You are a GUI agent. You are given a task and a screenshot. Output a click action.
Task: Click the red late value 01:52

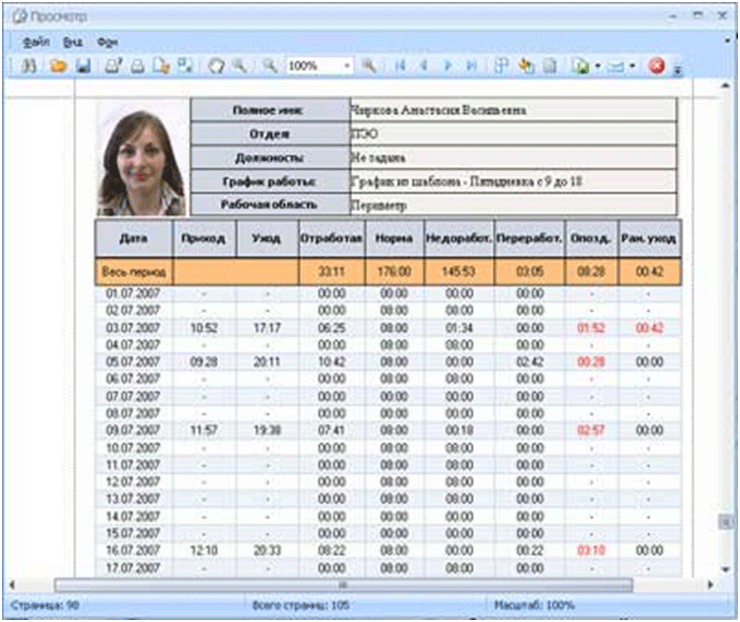pos(591,328)
